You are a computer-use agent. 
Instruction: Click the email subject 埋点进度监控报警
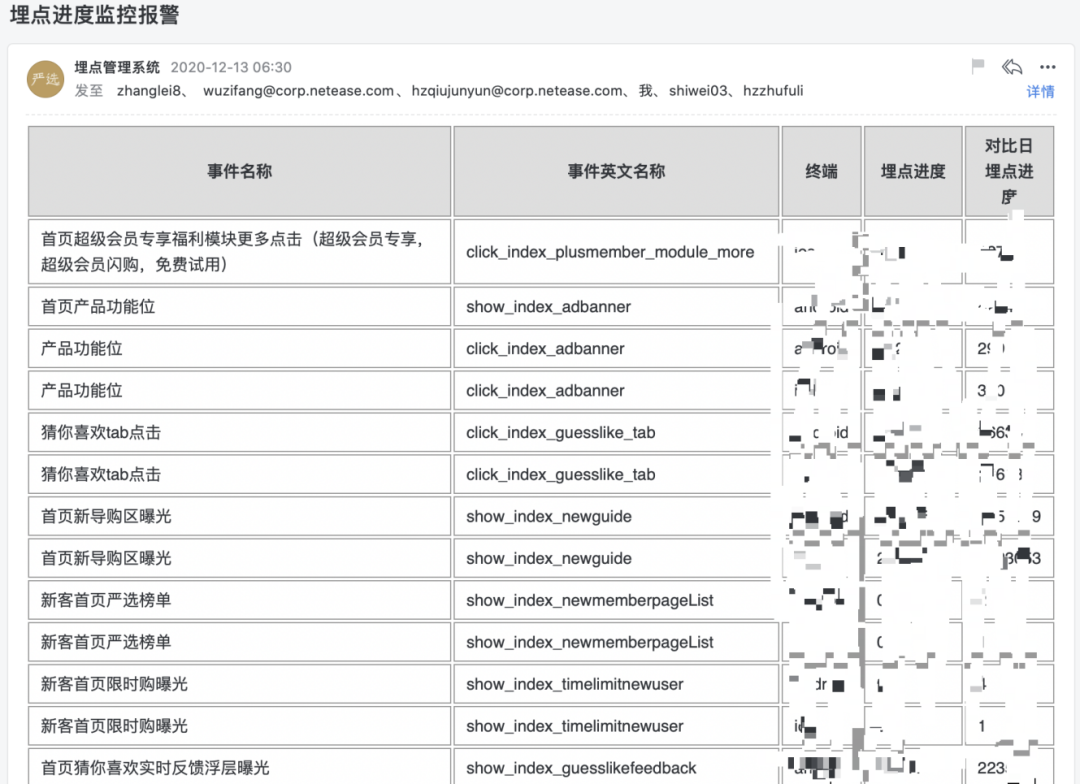coord(94,14)
